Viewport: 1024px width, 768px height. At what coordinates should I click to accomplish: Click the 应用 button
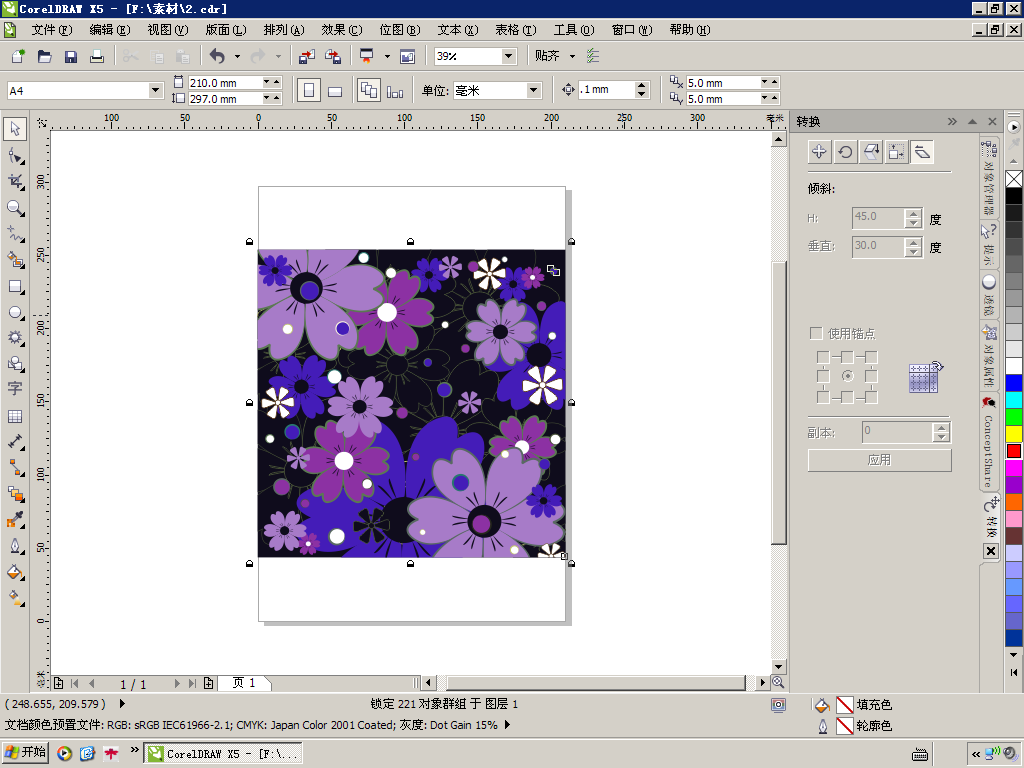tap(879, 460)
